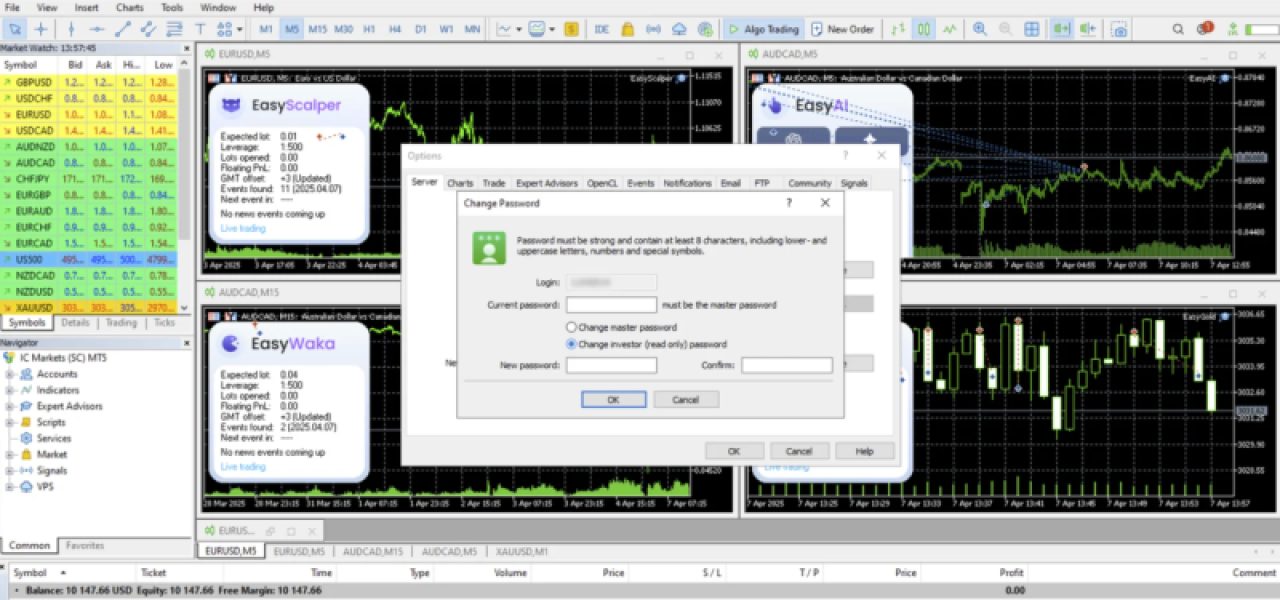
Task: Select the text label tool
Action: tap(200, 29)
